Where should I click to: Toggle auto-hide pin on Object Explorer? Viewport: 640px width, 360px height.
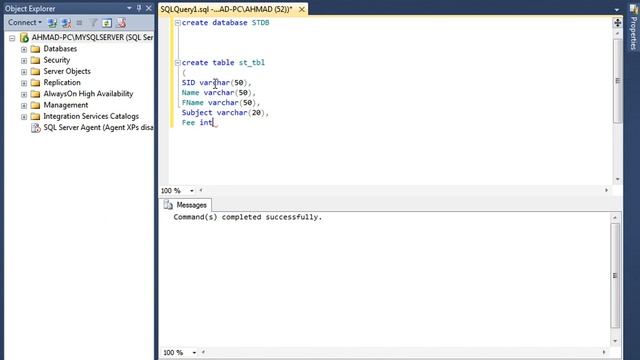click(x=139, y=8)
